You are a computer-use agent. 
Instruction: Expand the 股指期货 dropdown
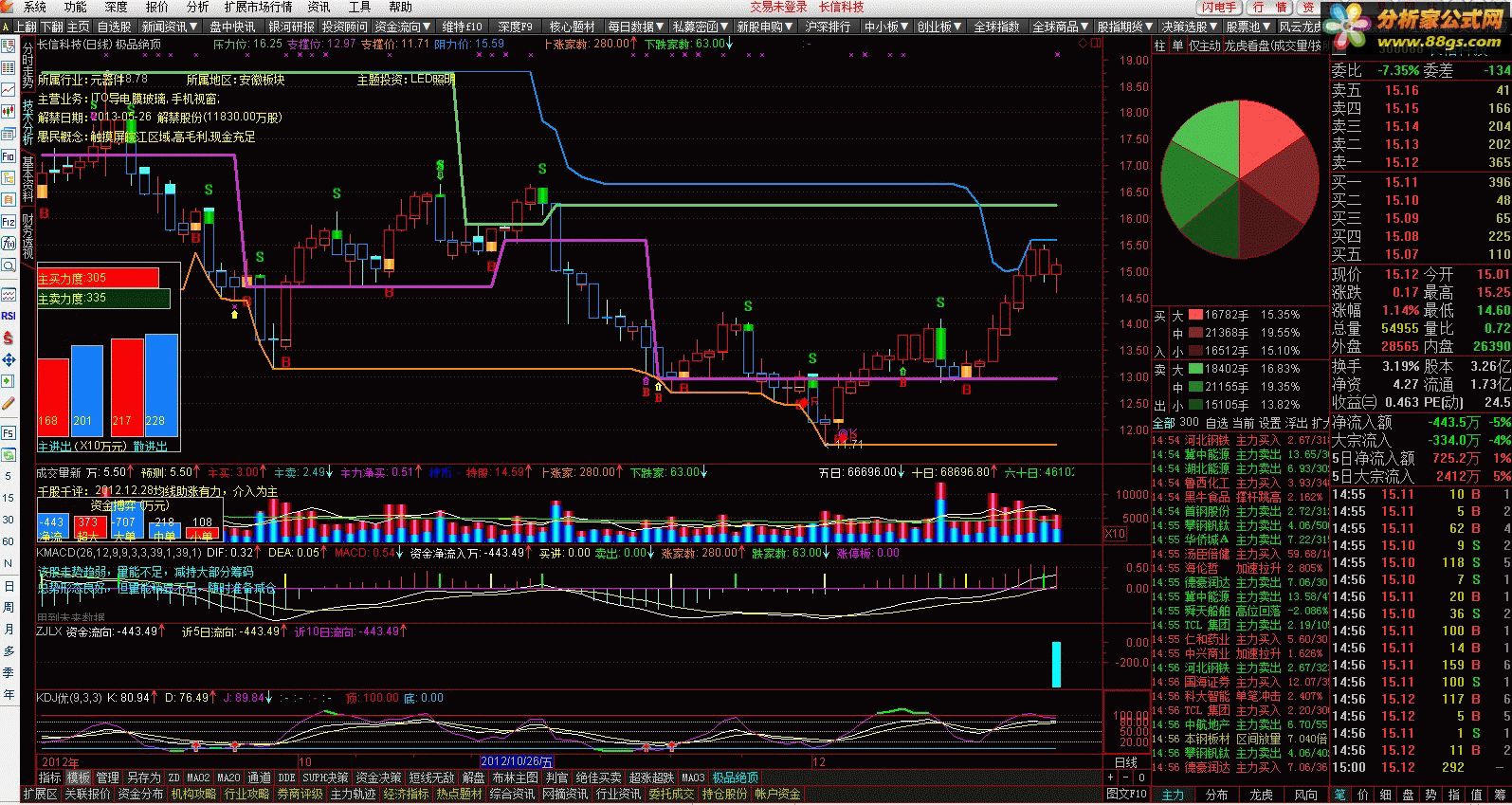click(1125, 27)
